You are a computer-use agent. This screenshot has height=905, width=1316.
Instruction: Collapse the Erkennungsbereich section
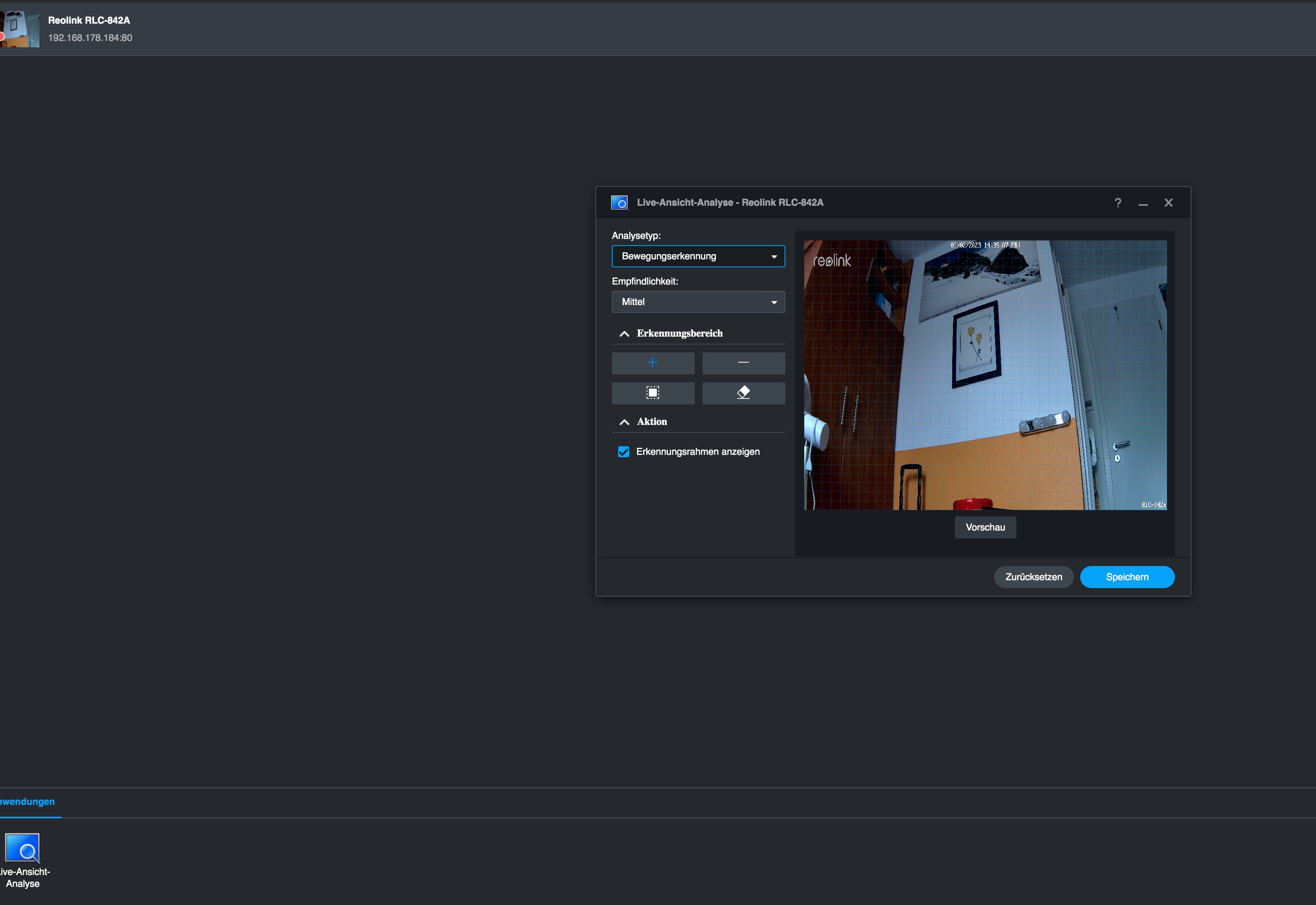(624, 334)
